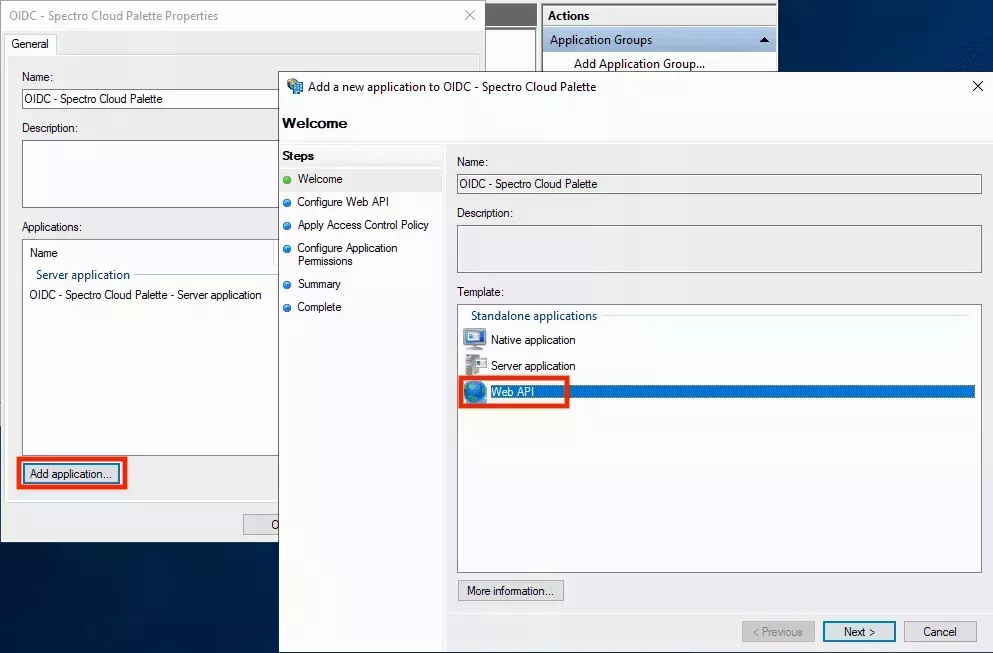Collapse the Application Groups section in Actions pane
993x653 pixels.
coord(764,38)
